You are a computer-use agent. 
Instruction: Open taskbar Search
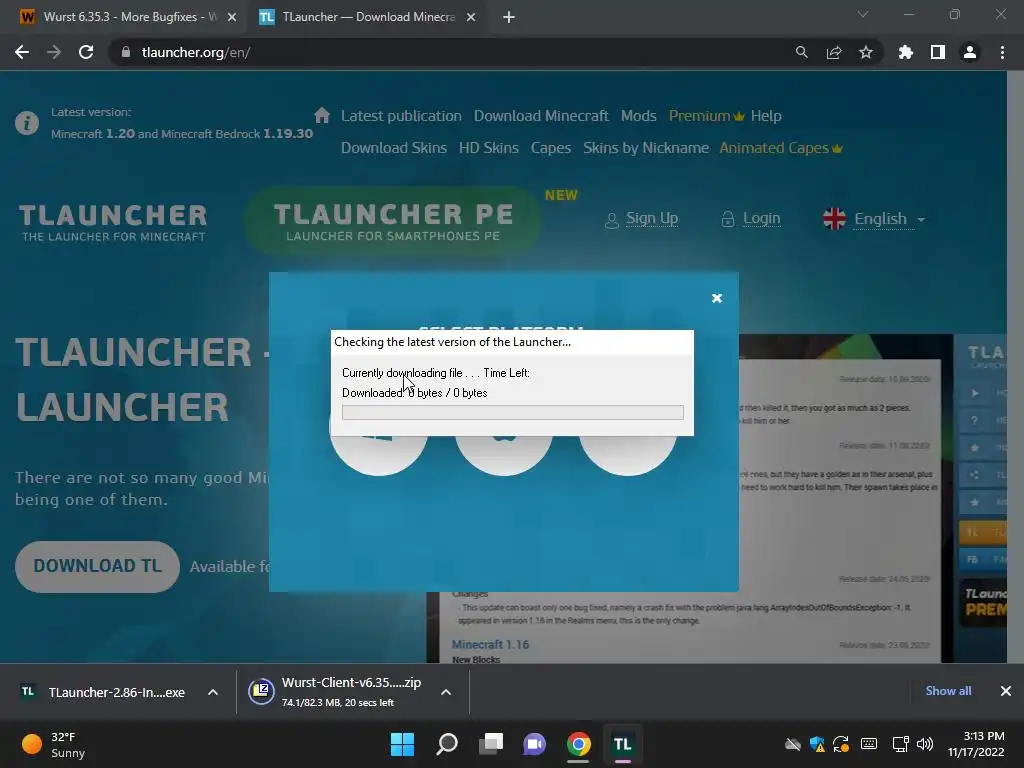pyautogui.click(x=447, y=744)
